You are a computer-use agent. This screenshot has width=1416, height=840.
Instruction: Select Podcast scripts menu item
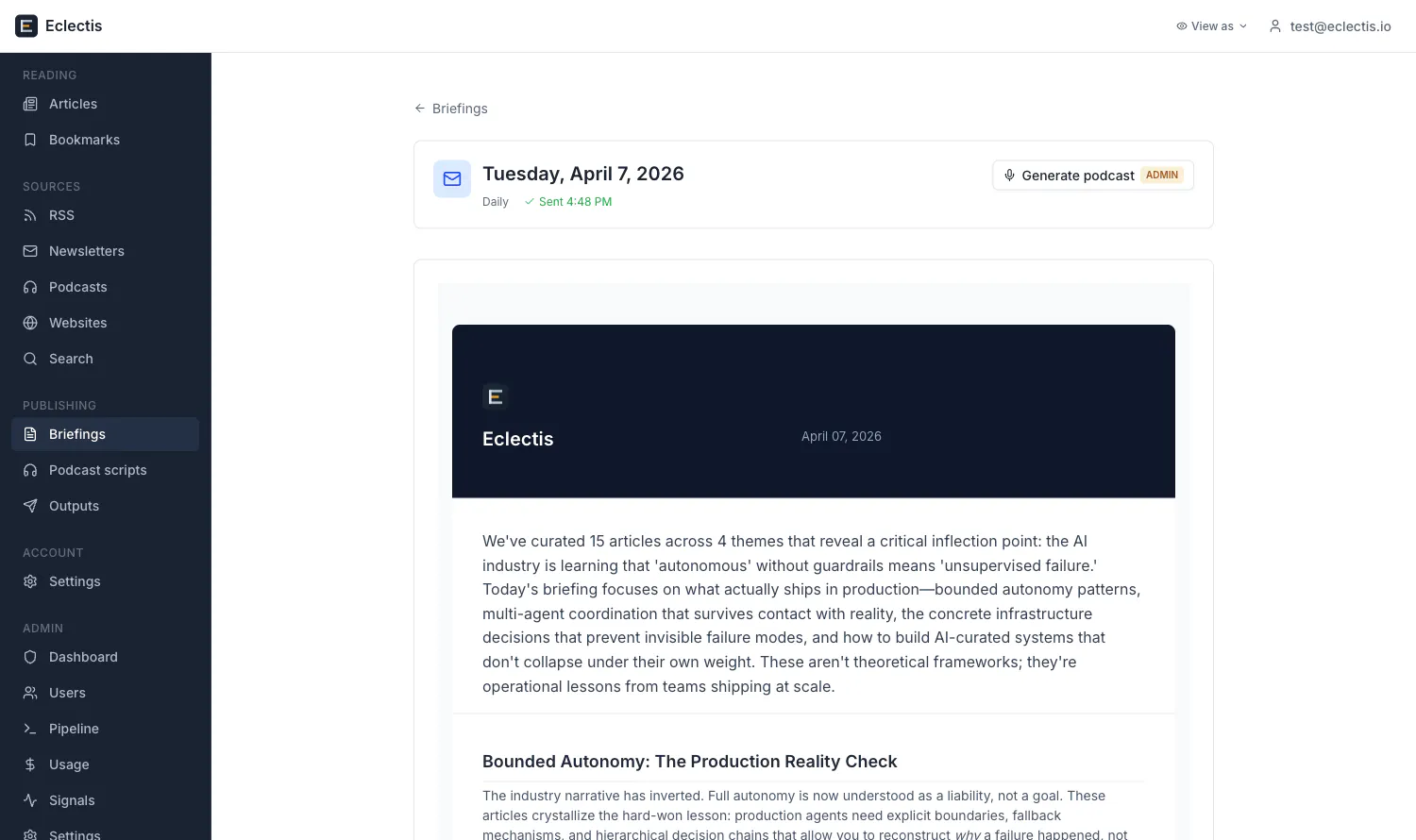(105, 470)
